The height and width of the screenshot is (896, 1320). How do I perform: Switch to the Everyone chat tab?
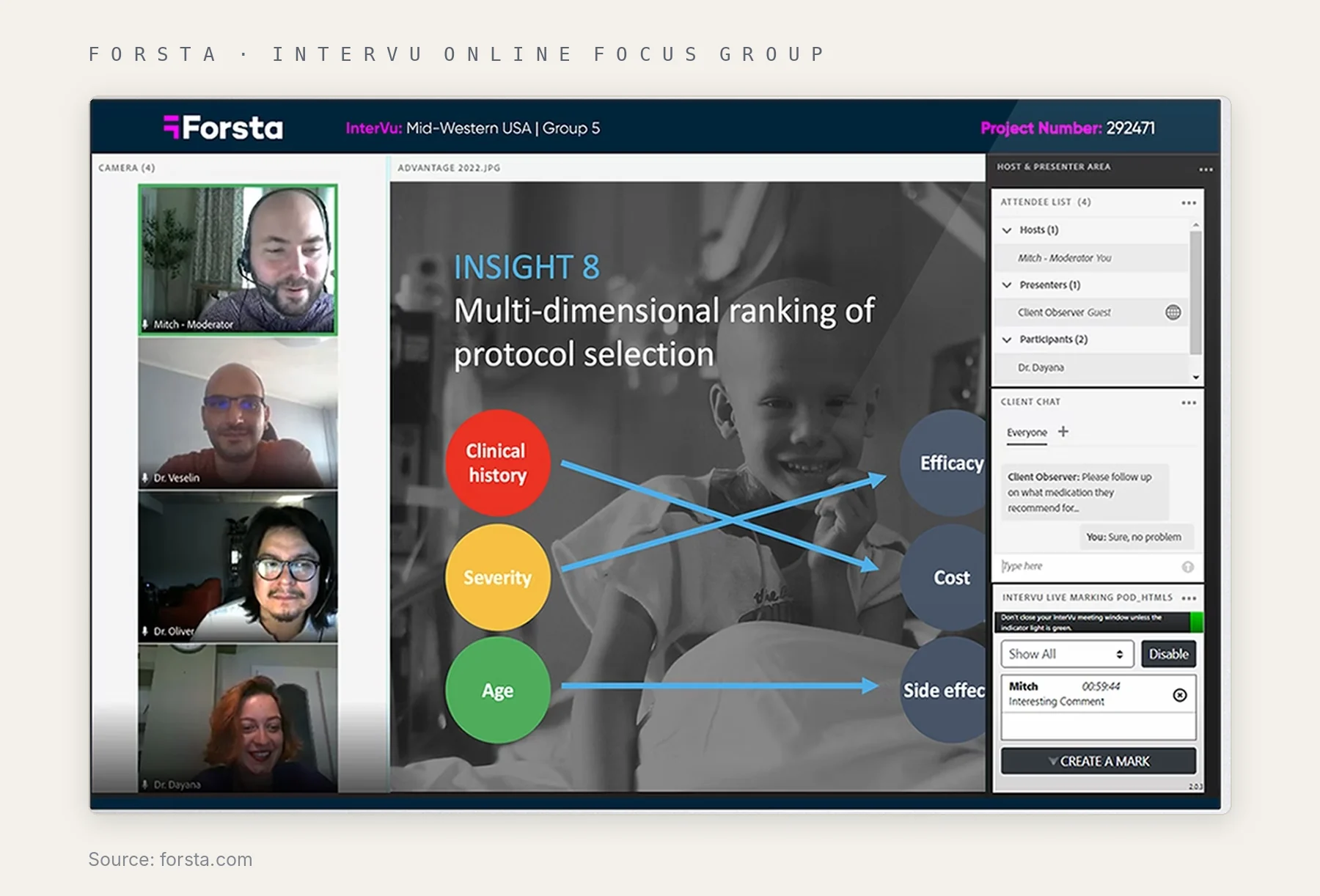[x=1027, y=433]
